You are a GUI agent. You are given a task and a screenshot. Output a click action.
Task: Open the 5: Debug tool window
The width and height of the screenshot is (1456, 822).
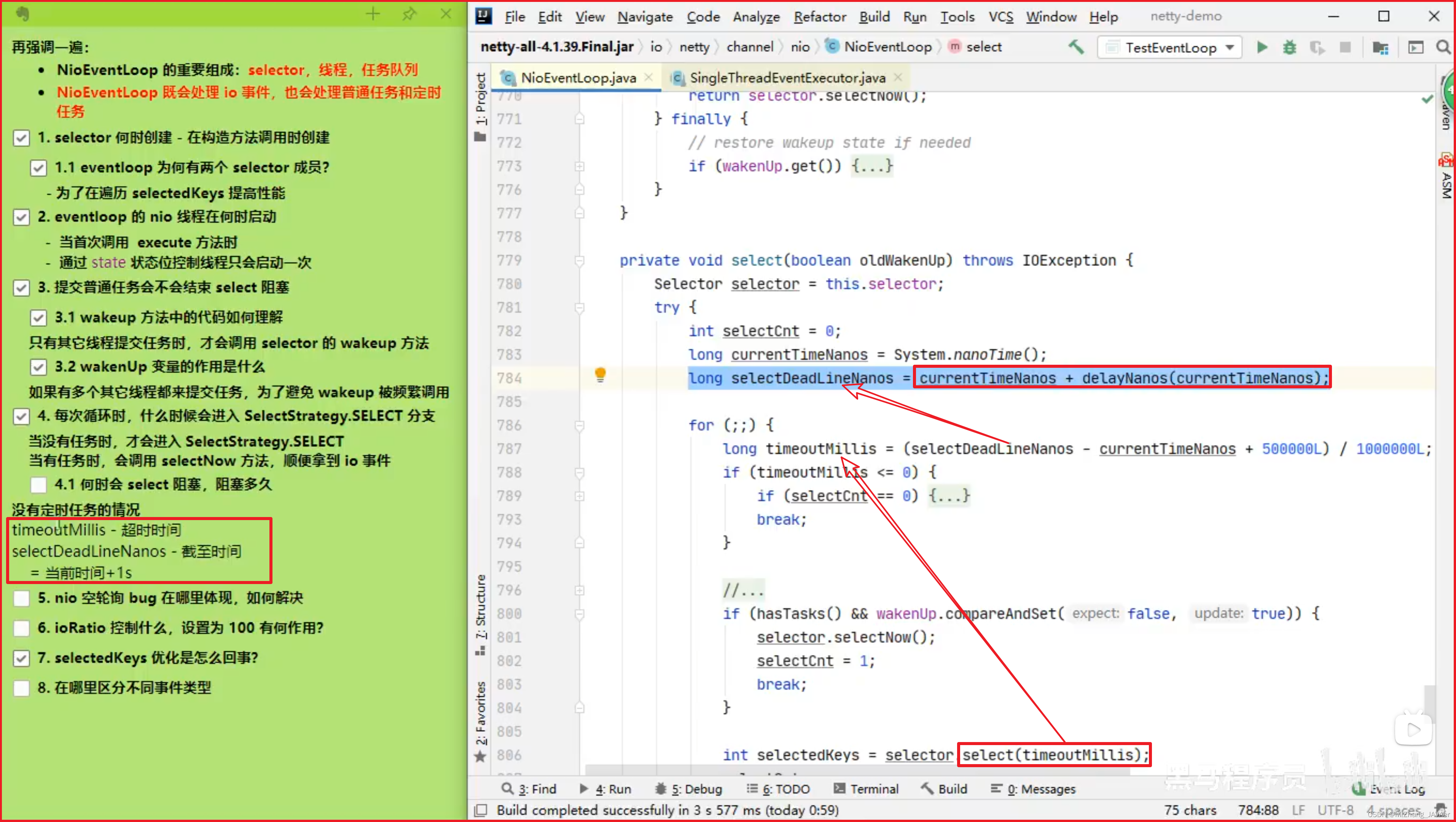[x=688, y=788]
